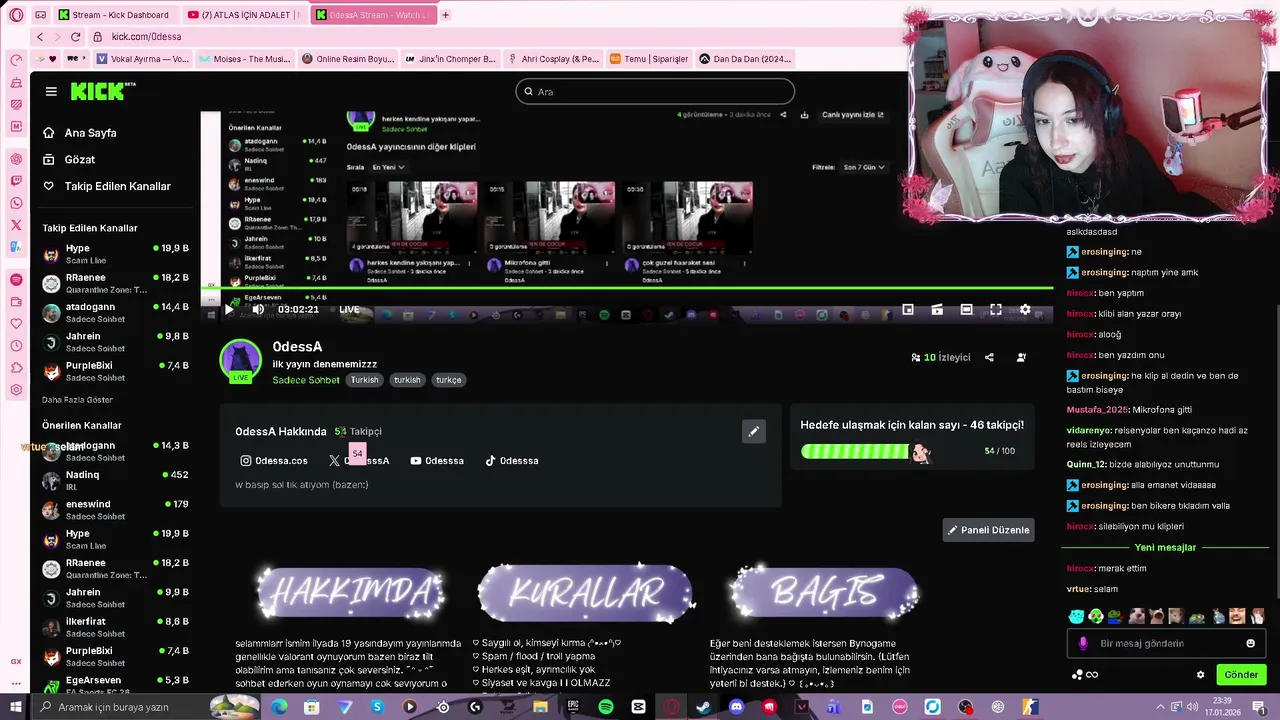Open Temu Siparişler bookmark
Viewport: 1280px width, 720px height.
coord(650,59)
